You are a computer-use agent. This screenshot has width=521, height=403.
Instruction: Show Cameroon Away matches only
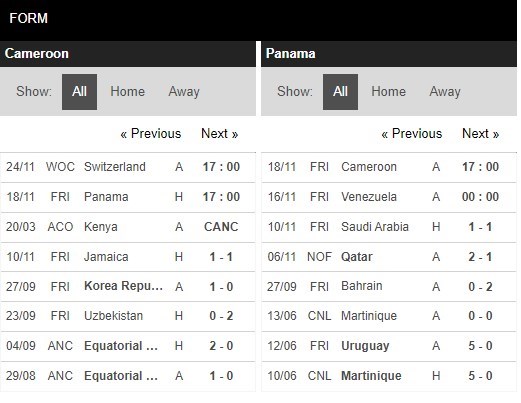[x=184, y=92]
